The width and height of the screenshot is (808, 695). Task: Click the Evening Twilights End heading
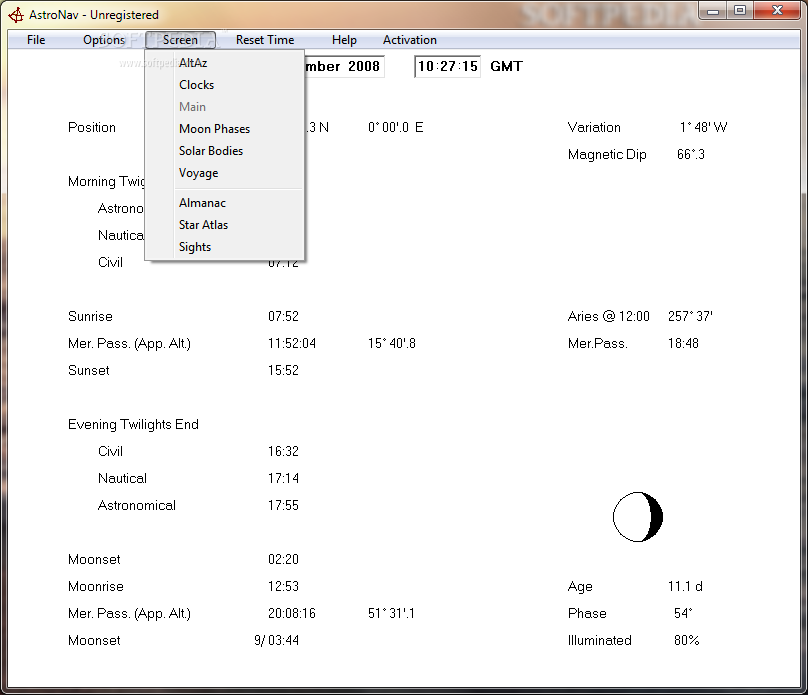pyautogui.click(x=133, y=425)
